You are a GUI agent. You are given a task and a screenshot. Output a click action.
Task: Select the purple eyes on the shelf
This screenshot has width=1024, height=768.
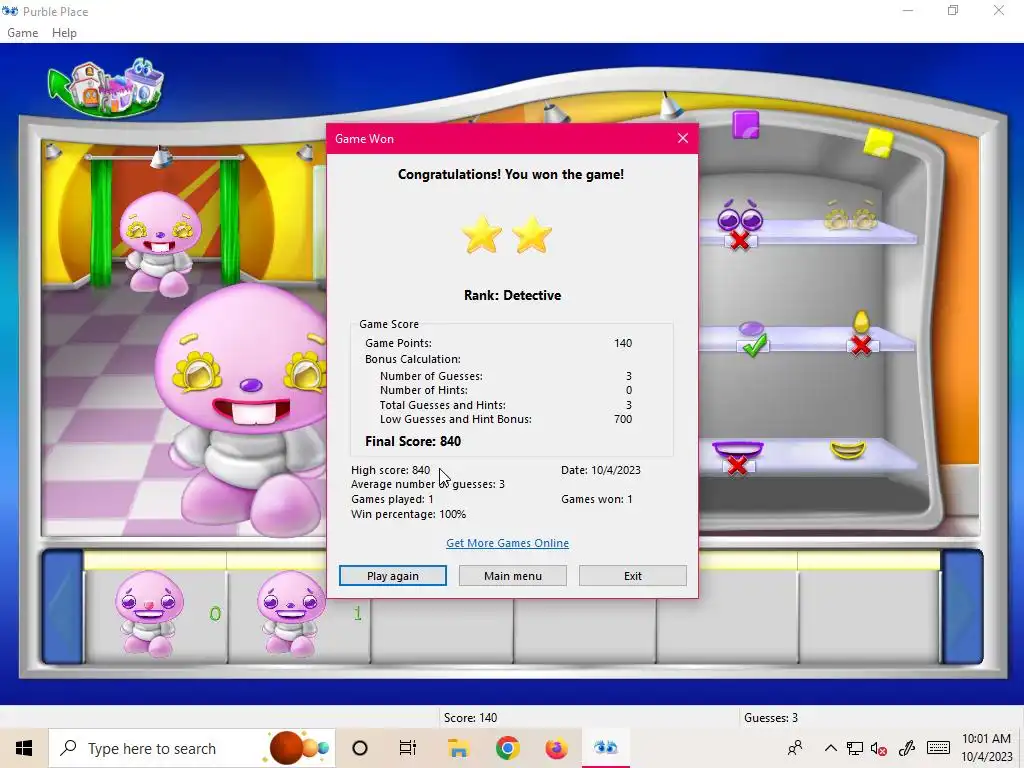[740, 216]
